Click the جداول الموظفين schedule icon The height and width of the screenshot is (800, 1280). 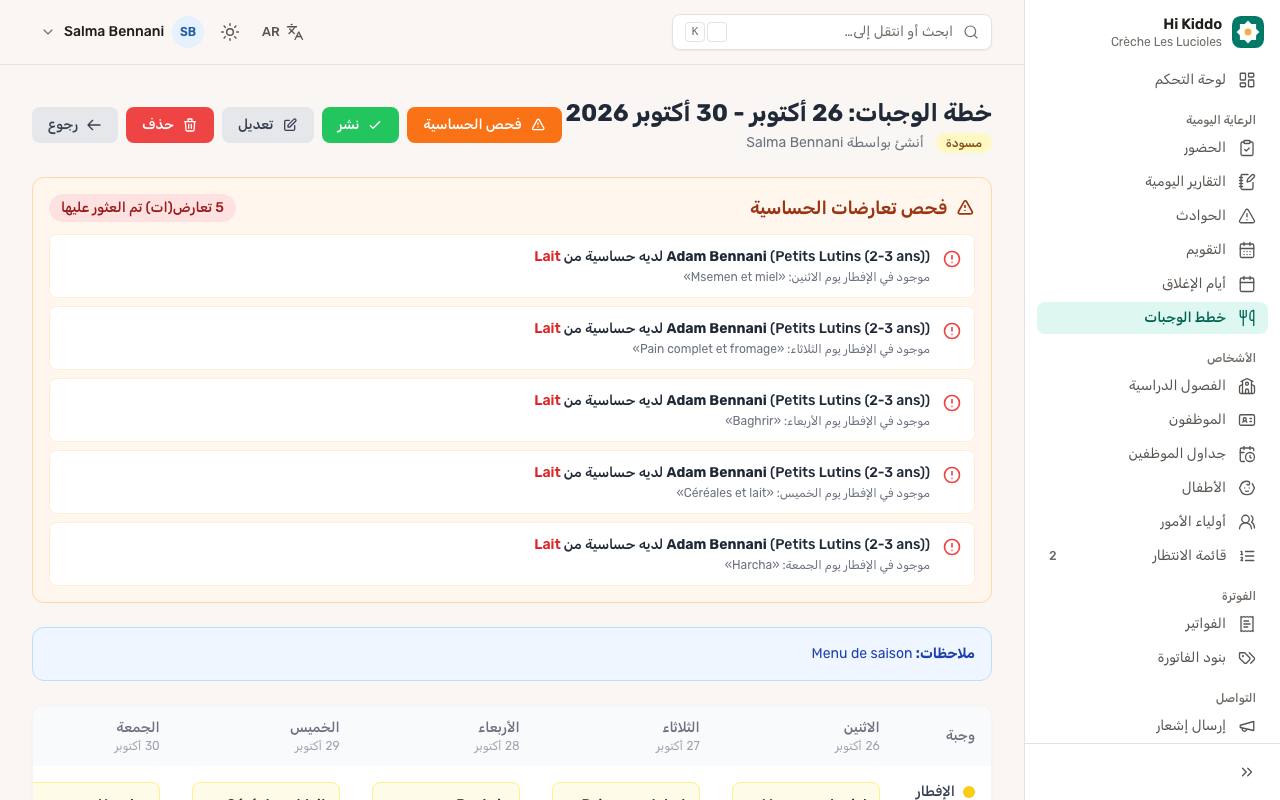[x=1247, y=454]
